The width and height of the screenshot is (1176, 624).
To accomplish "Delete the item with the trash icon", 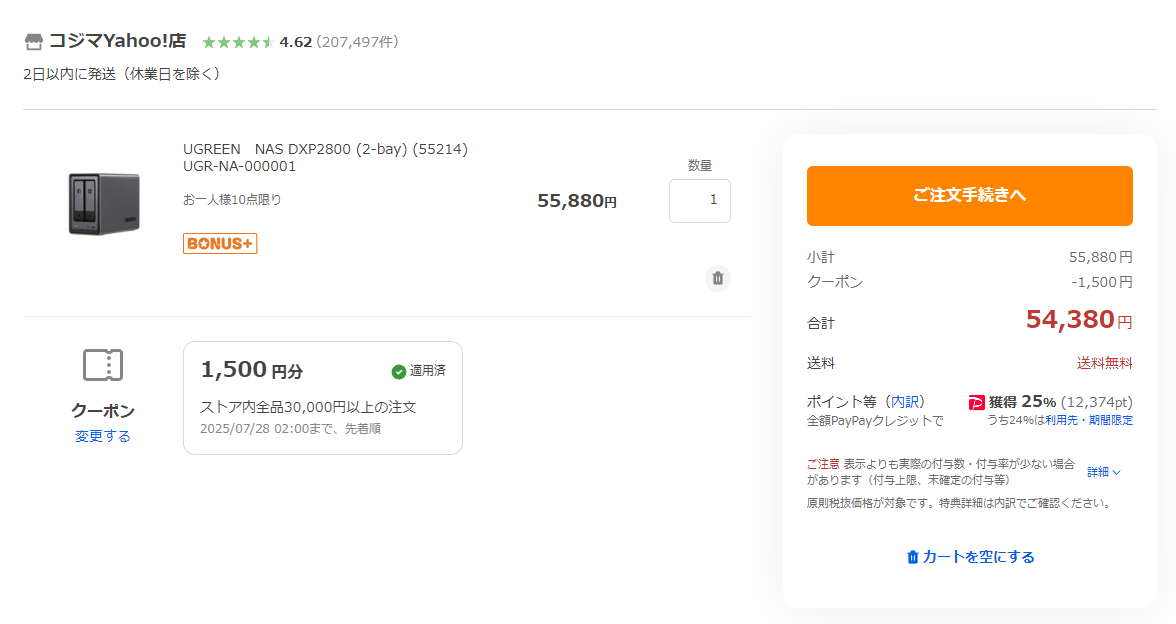I will 718,278.
